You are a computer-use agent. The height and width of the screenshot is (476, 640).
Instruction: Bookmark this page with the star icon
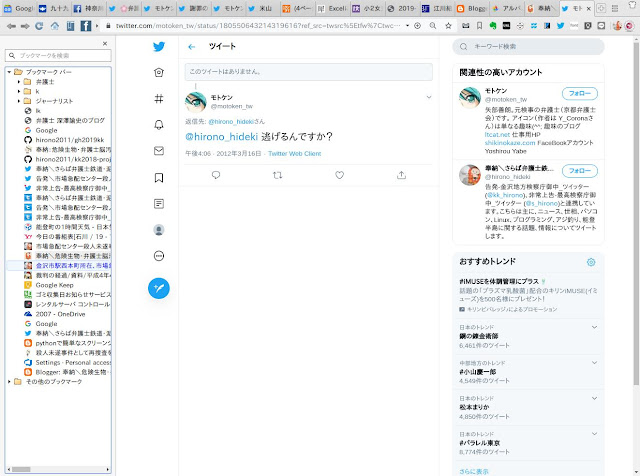(448, 26)
